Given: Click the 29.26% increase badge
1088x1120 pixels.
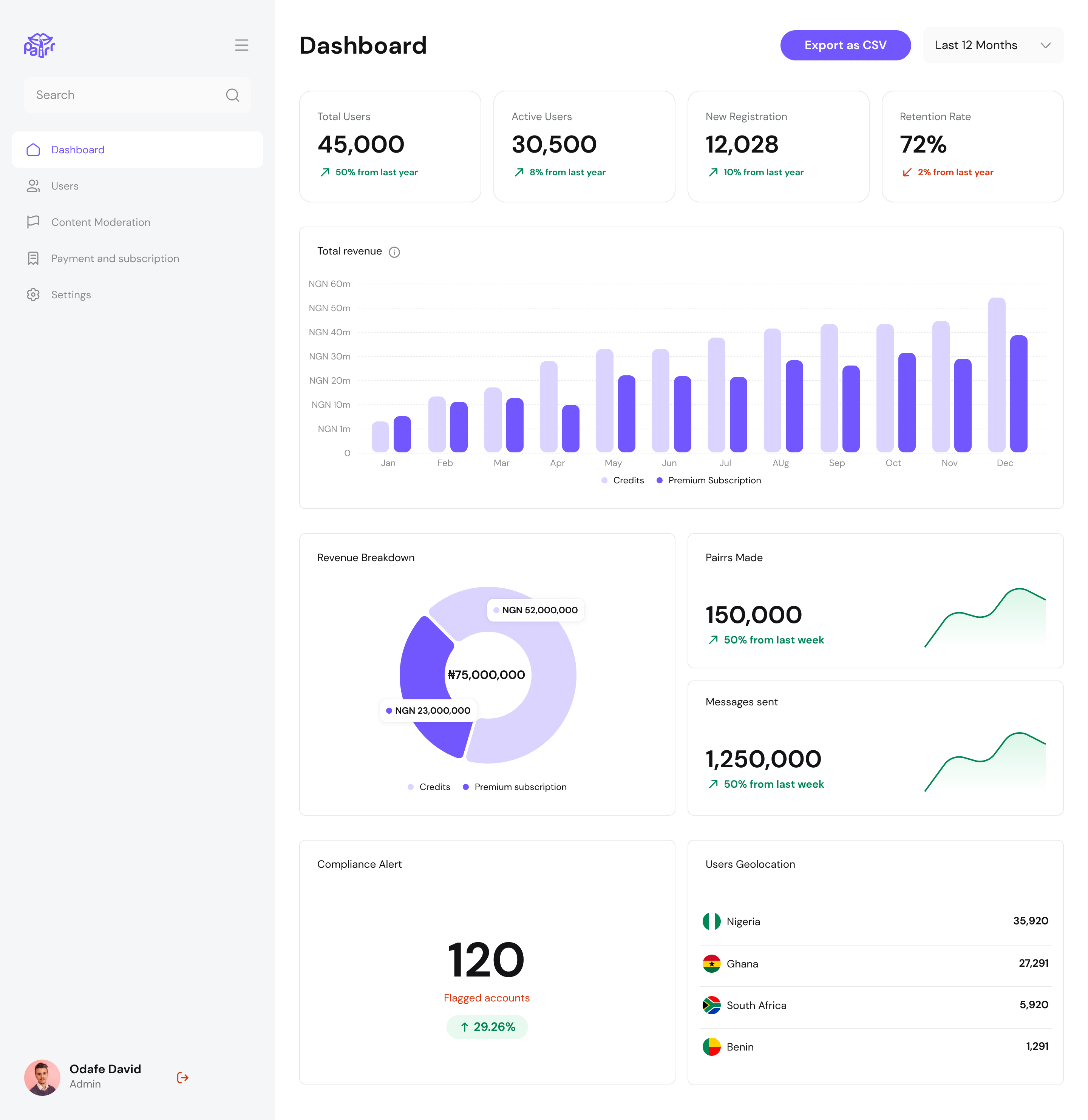Looking at the screenshot, I should (487, 1027).
